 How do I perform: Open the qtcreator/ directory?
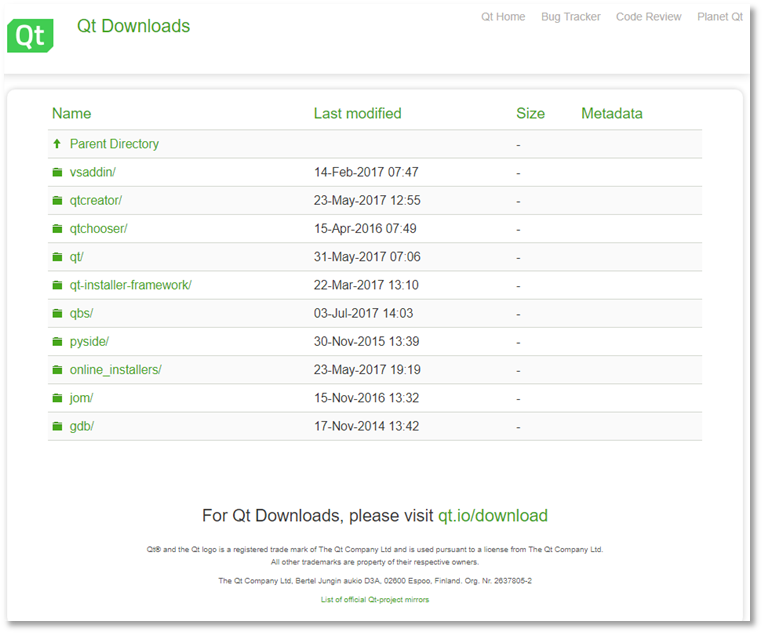pyautogui.click(x=96, y=200)
